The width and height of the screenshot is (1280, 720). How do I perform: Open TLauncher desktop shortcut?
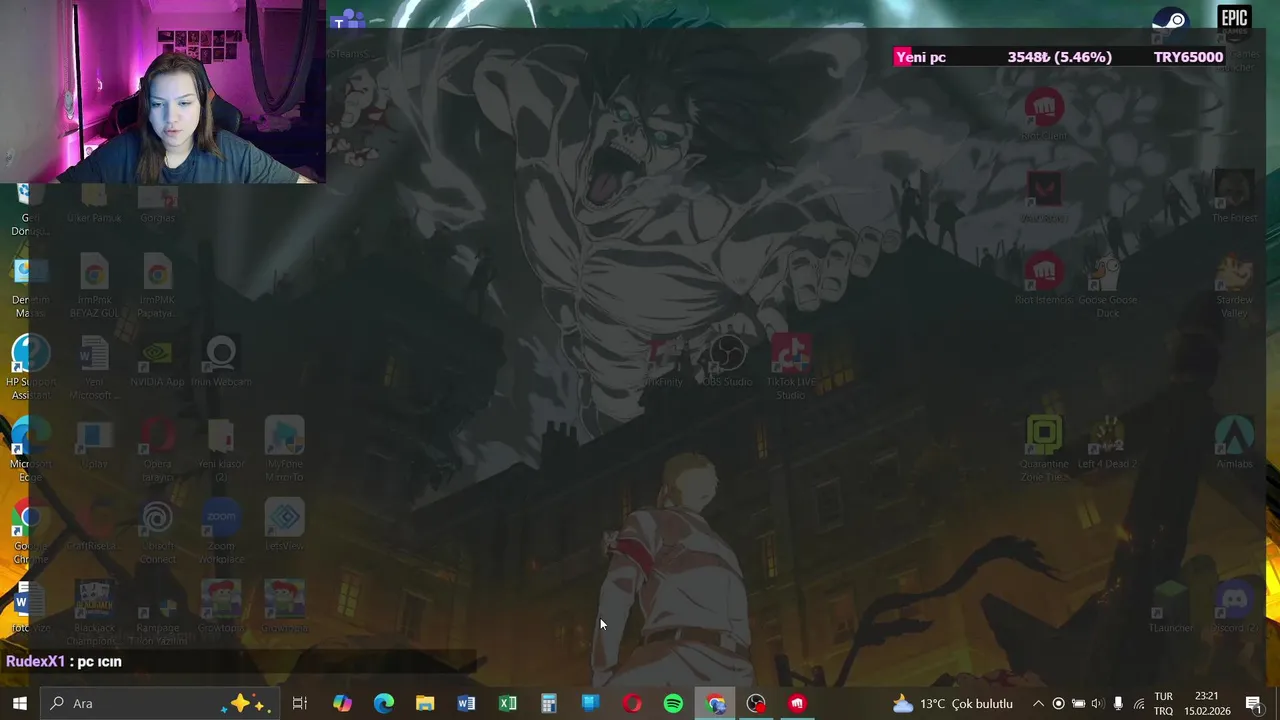coord(1171,609)
